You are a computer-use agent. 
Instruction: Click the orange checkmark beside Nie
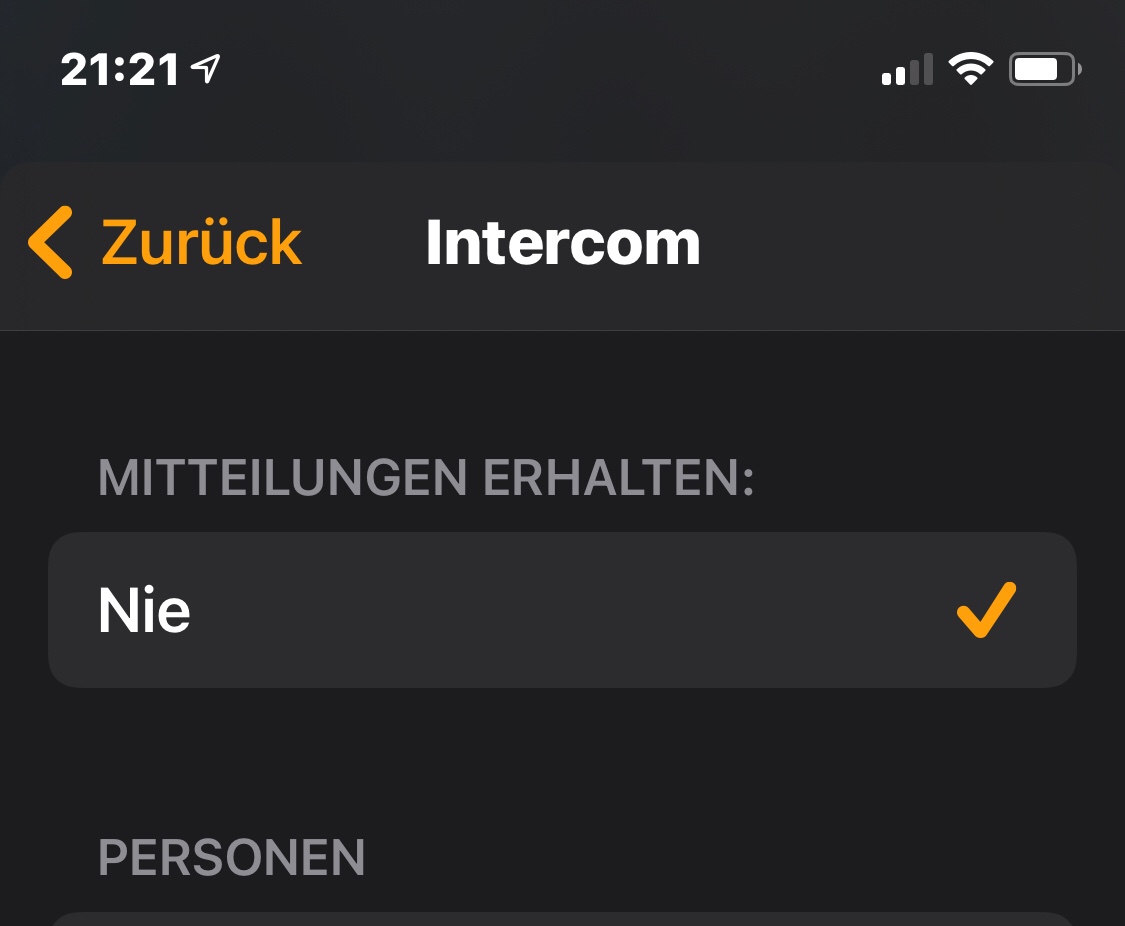click(x=986, y=609)
